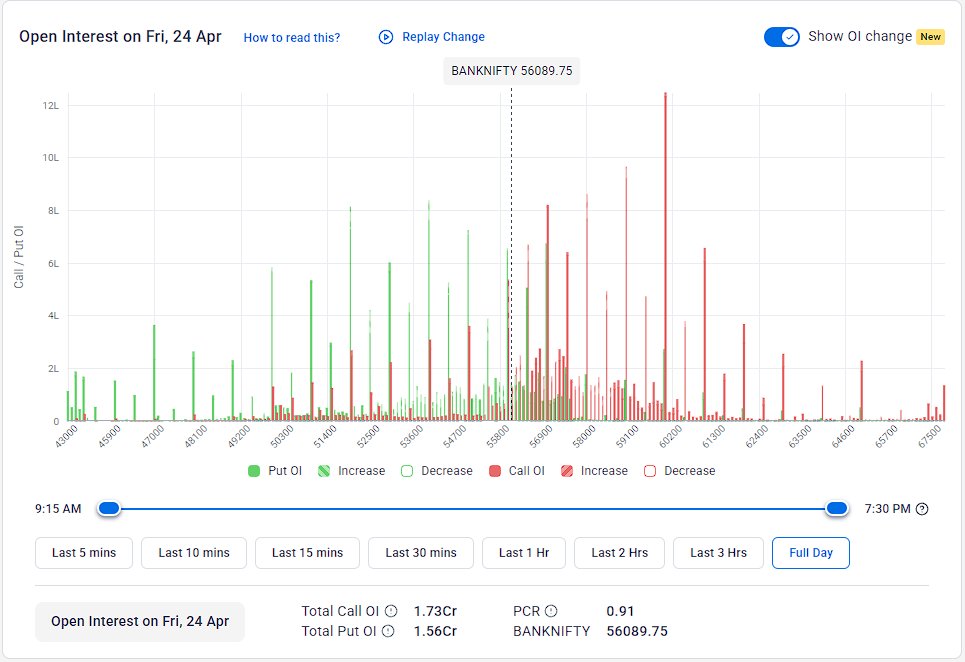Click the Open Interest on Fri, 24 Apr button

tap(140, 621)
